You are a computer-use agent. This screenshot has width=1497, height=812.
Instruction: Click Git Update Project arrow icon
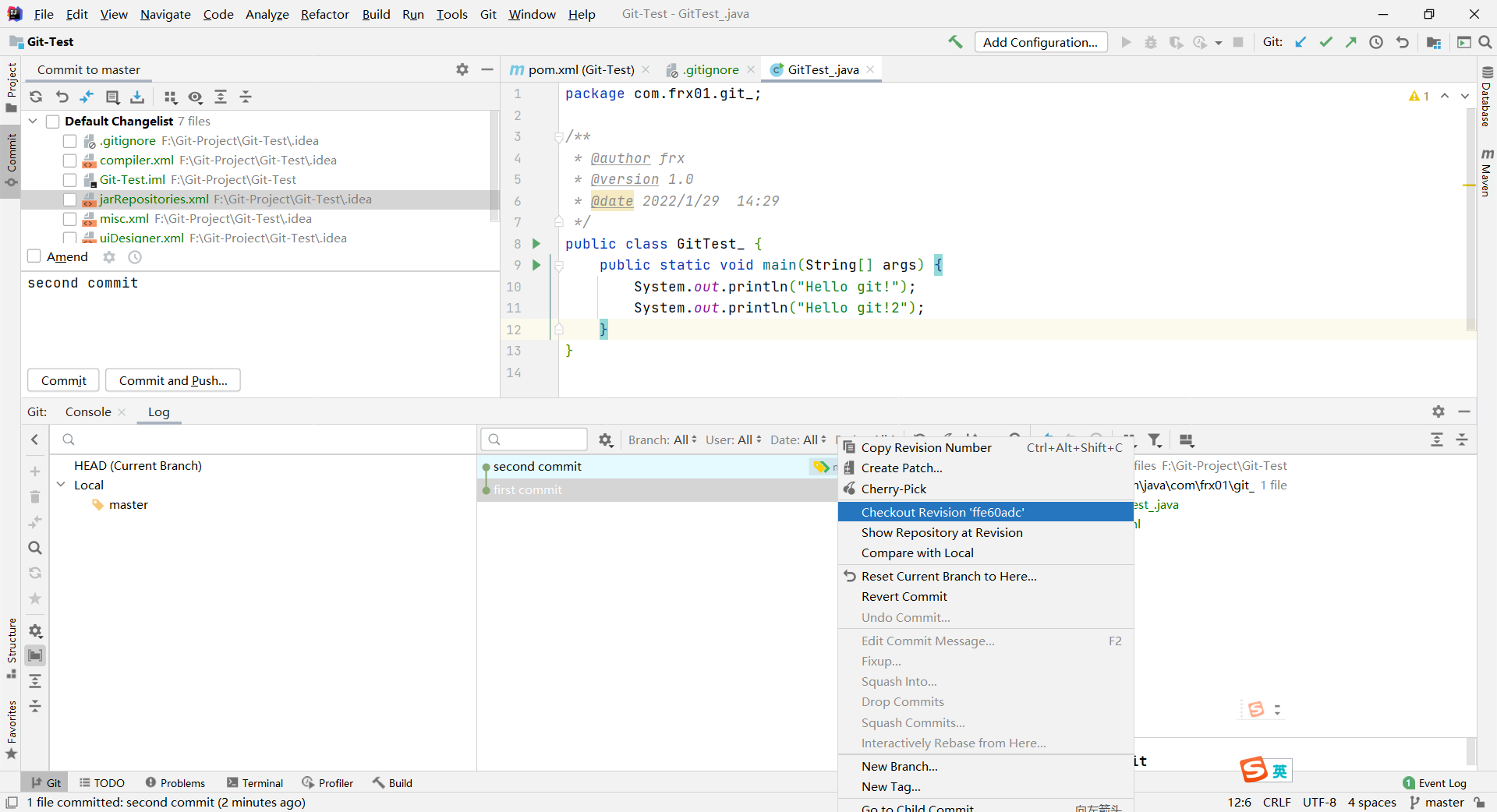point(1301,42)
